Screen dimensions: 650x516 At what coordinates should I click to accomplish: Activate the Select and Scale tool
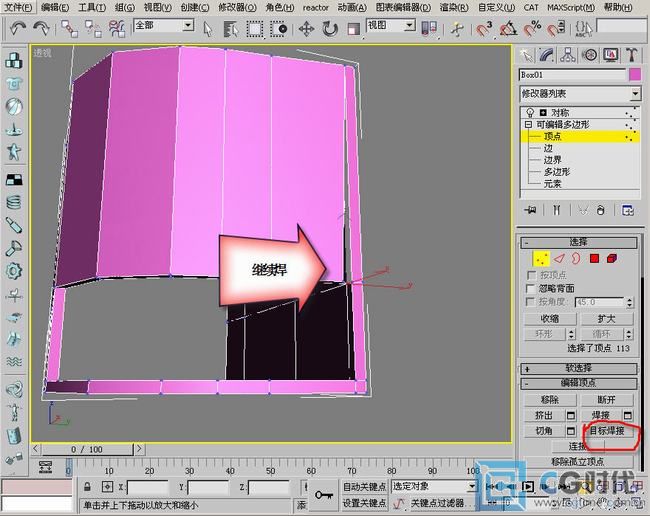click(354, 29)
